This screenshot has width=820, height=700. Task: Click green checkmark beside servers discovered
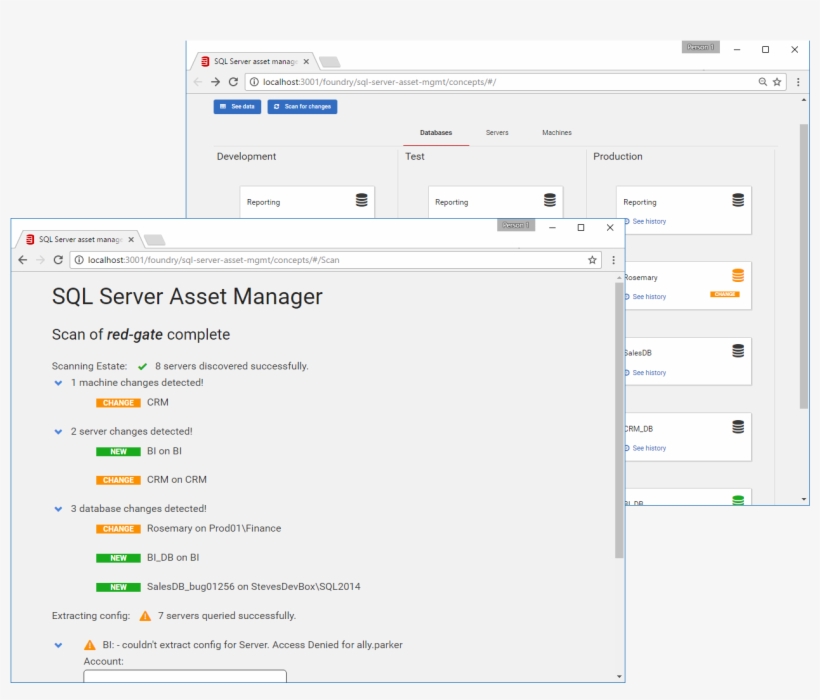point(142,366)
